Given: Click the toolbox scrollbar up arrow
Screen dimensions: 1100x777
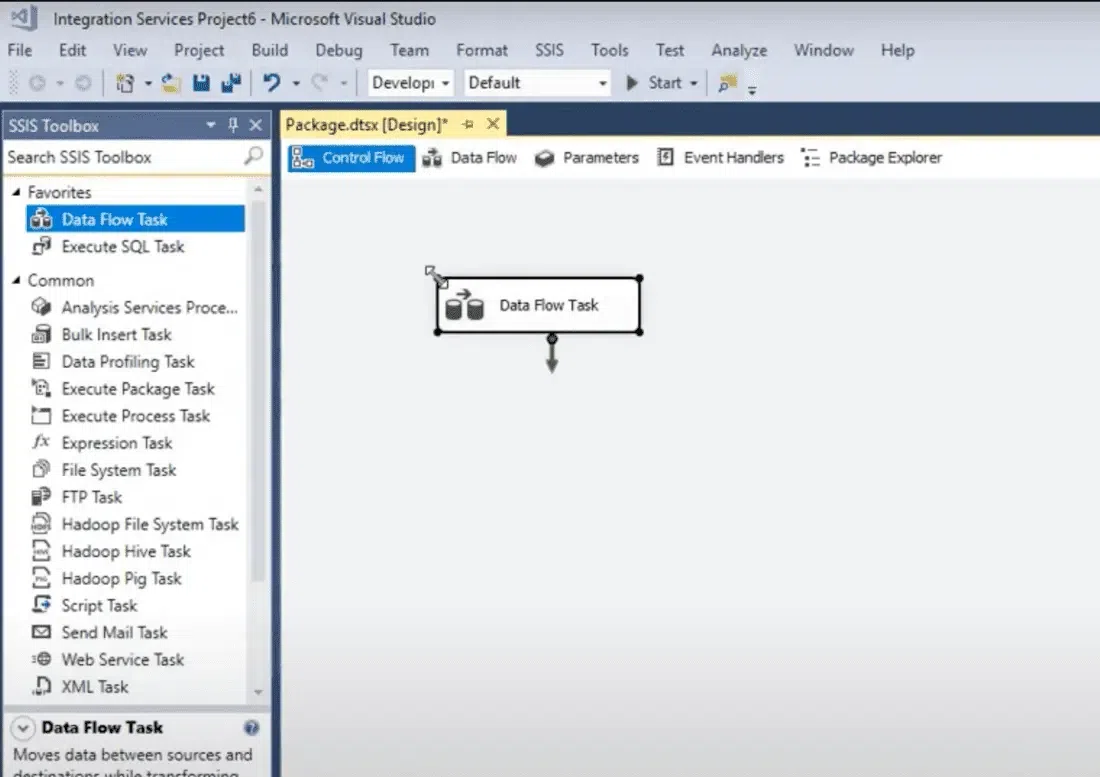Looking at the screenshot, I should click(x=258, y=189).
